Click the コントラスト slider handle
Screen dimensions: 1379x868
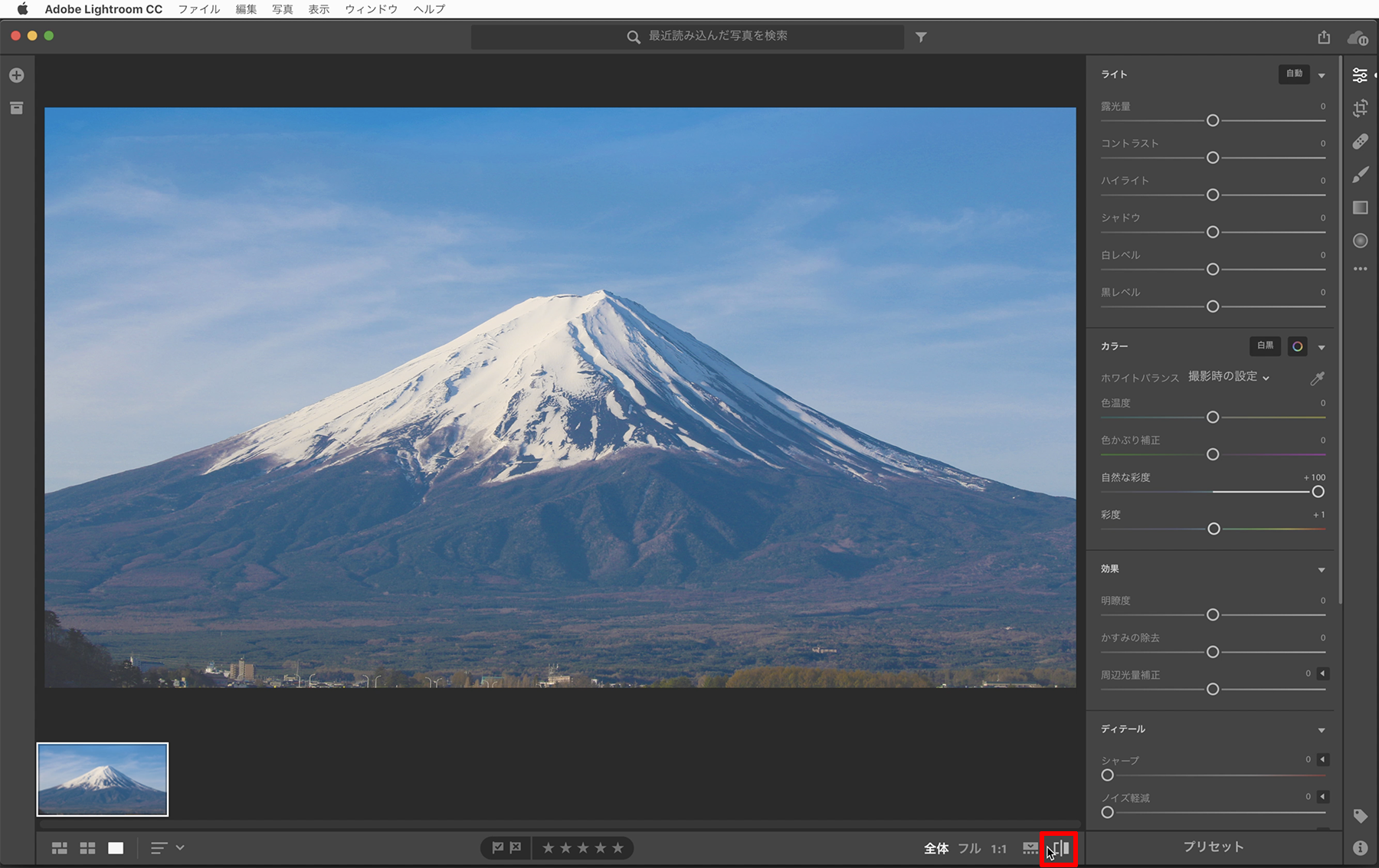pos(1213,158)
